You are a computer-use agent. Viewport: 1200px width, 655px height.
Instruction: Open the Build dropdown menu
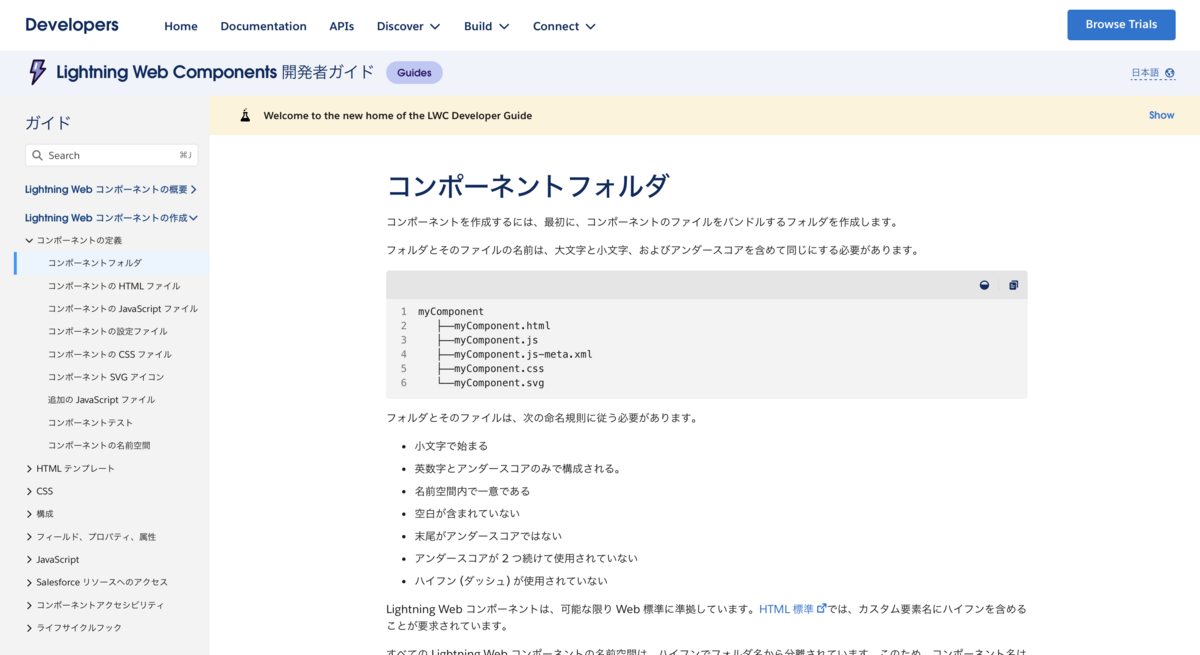(x=486, y=26)
